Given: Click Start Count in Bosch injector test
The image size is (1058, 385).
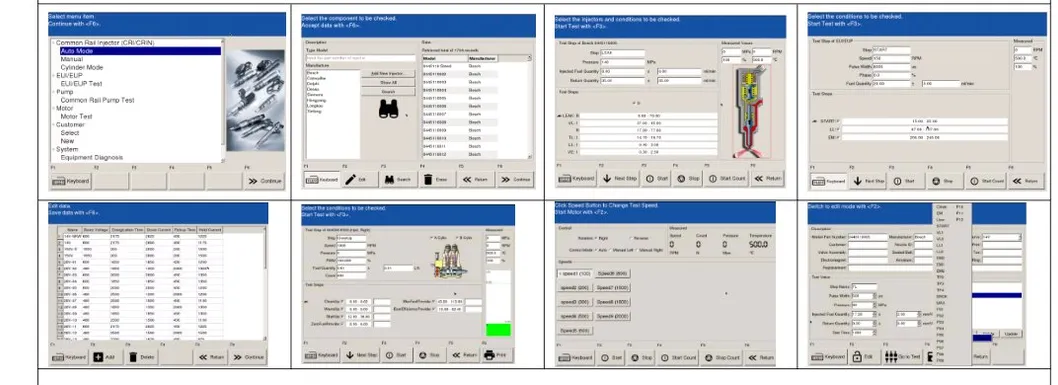Looking at the screenshot, I should tap(727, 179).
